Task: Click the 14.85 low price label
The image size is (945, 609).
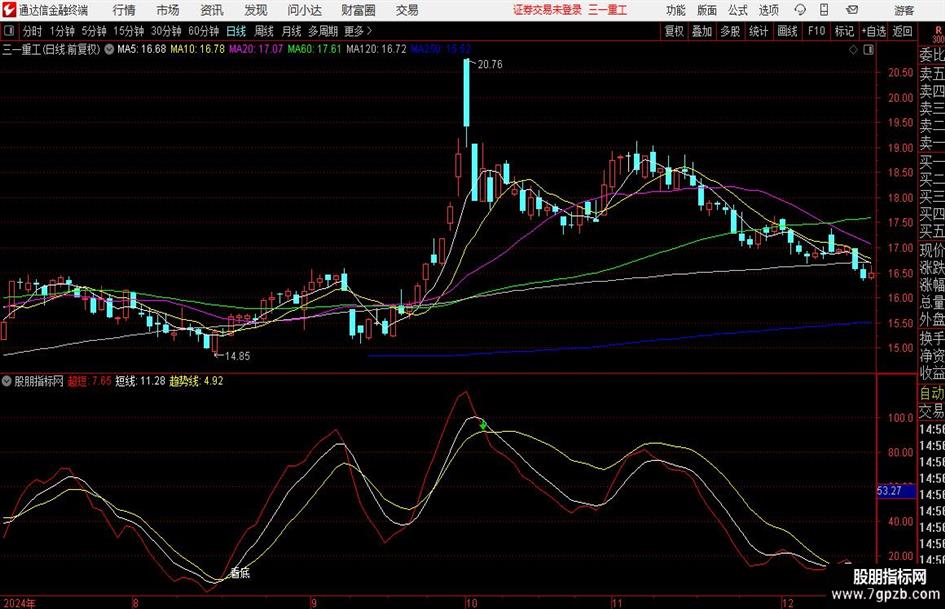Action: pos(237,356)
